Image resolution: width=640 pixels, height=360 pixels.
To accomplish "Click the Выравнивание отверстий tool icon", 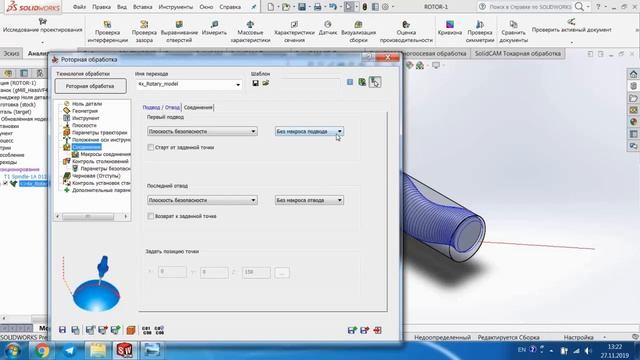I will click(x=179, y=24).
